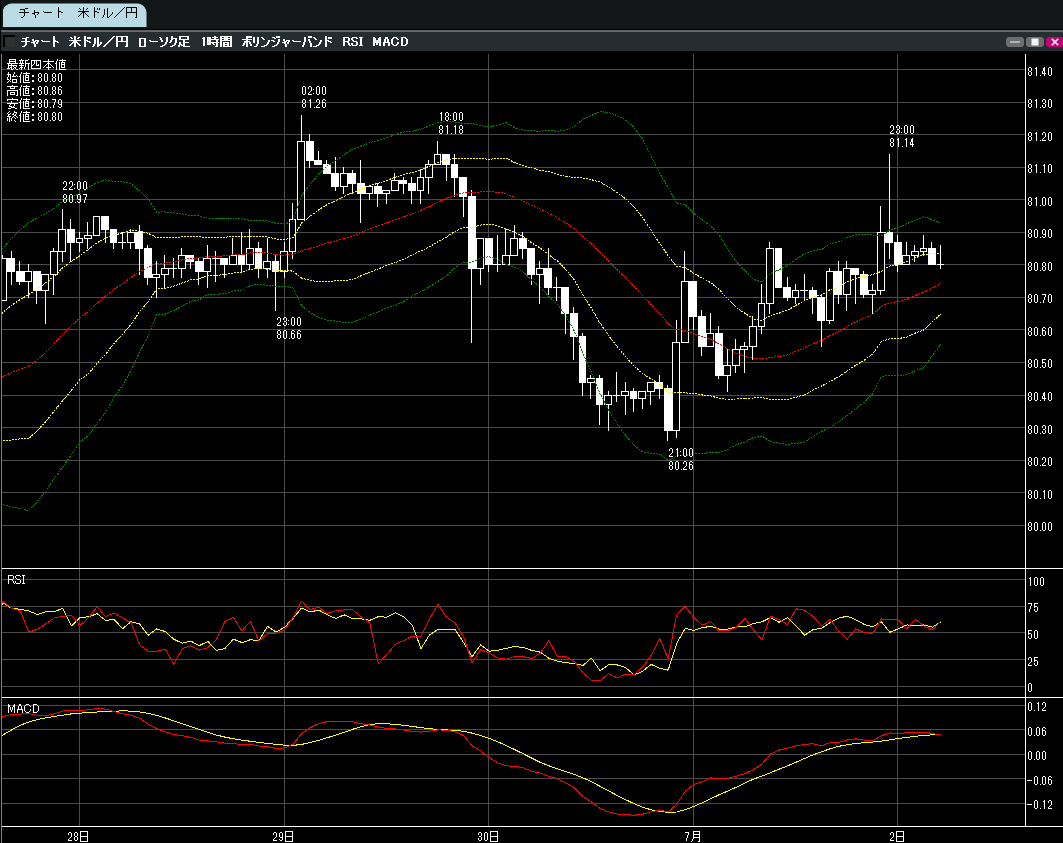
Task: Click the 81.14 high marker at 23:00
Action: (x=902, y=143)
